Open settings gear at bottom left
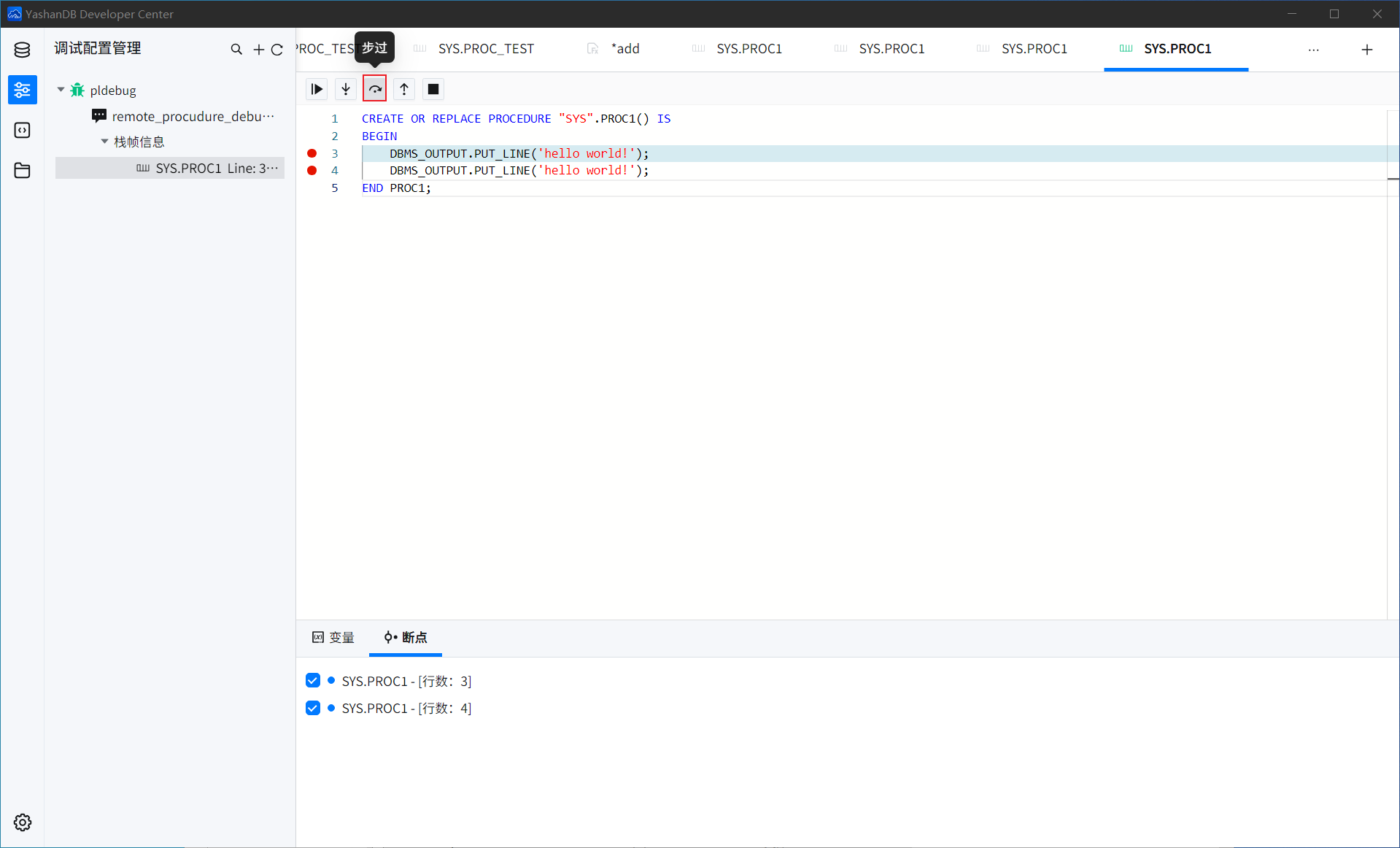 (x=23, y=822)
